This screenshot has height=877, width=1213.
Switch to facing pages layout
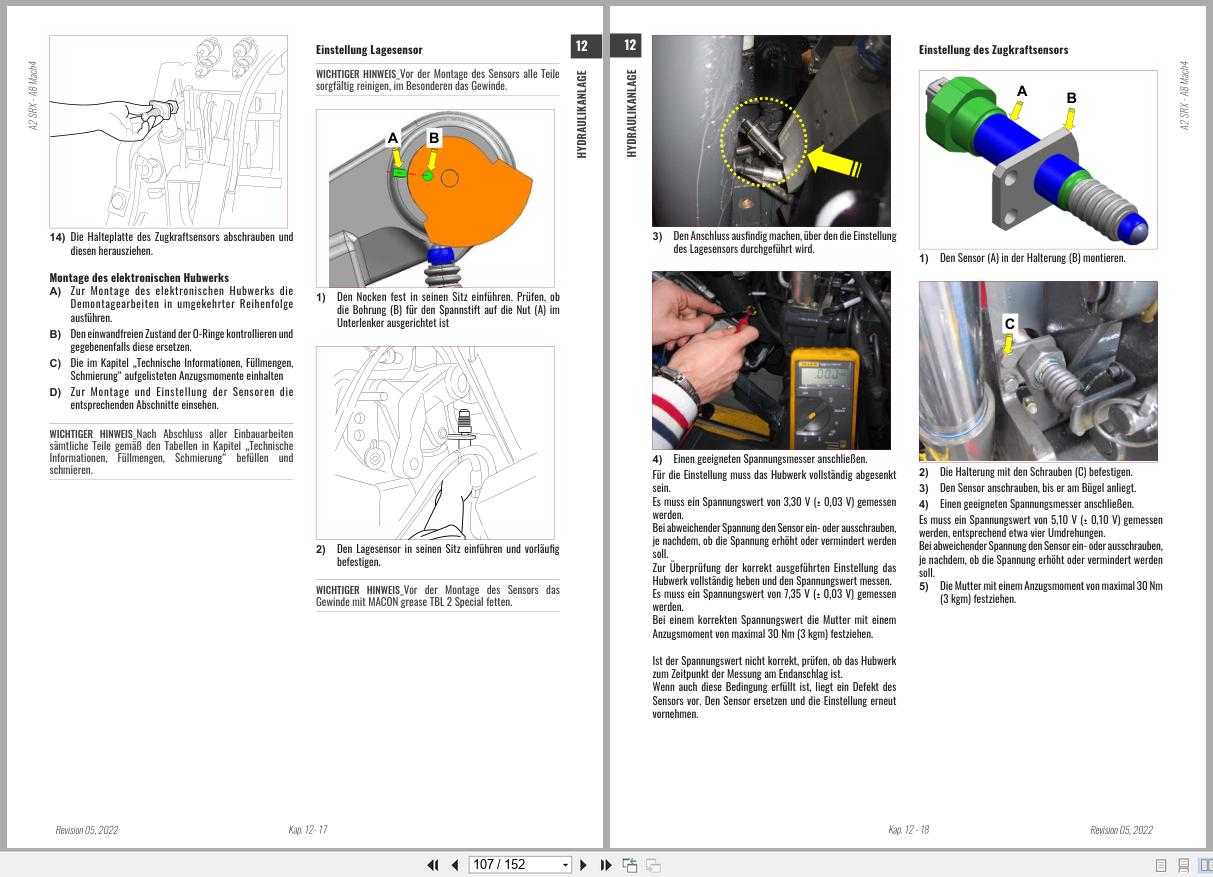(x=1204, y=865)
